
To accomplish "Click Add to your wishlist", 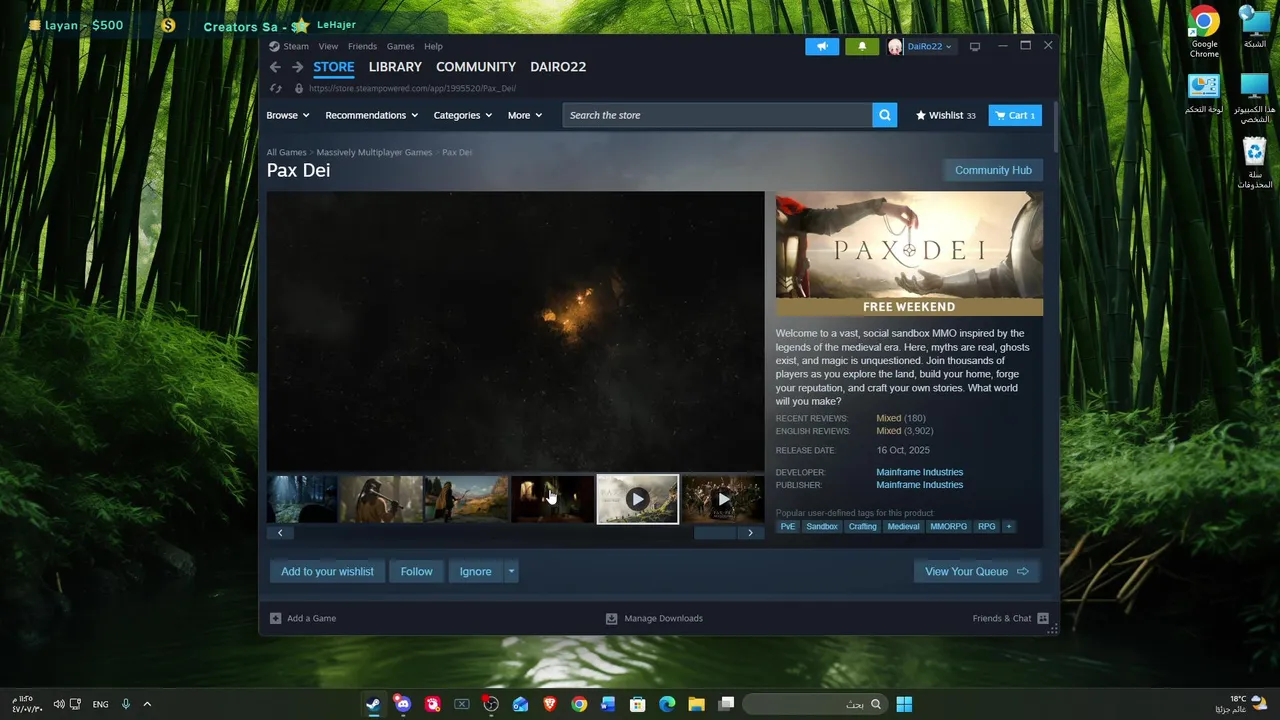I will [x=327, y=571].
